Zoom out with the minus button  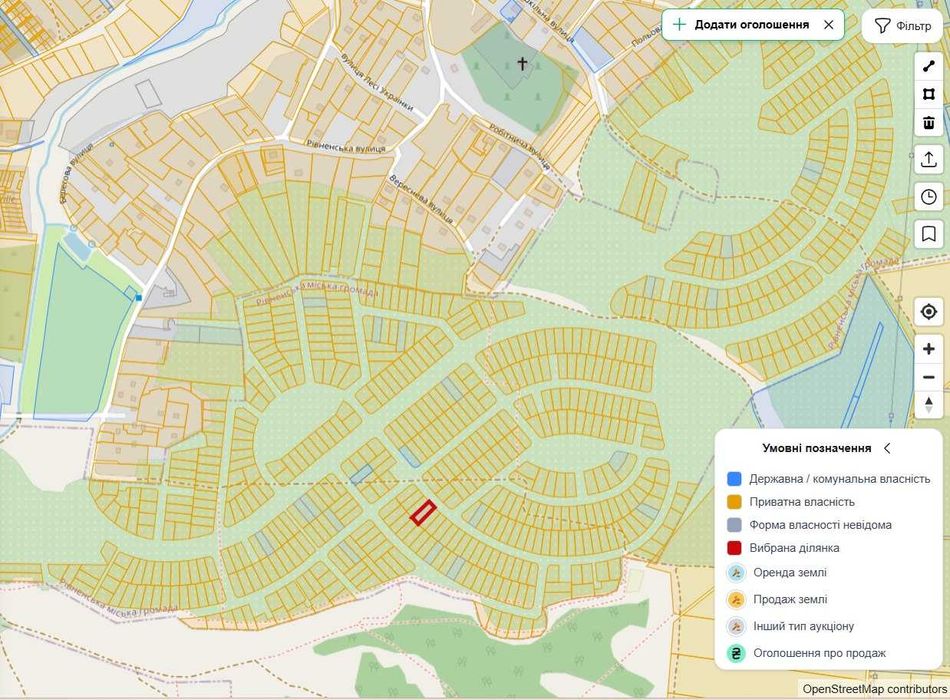[928, 377]
